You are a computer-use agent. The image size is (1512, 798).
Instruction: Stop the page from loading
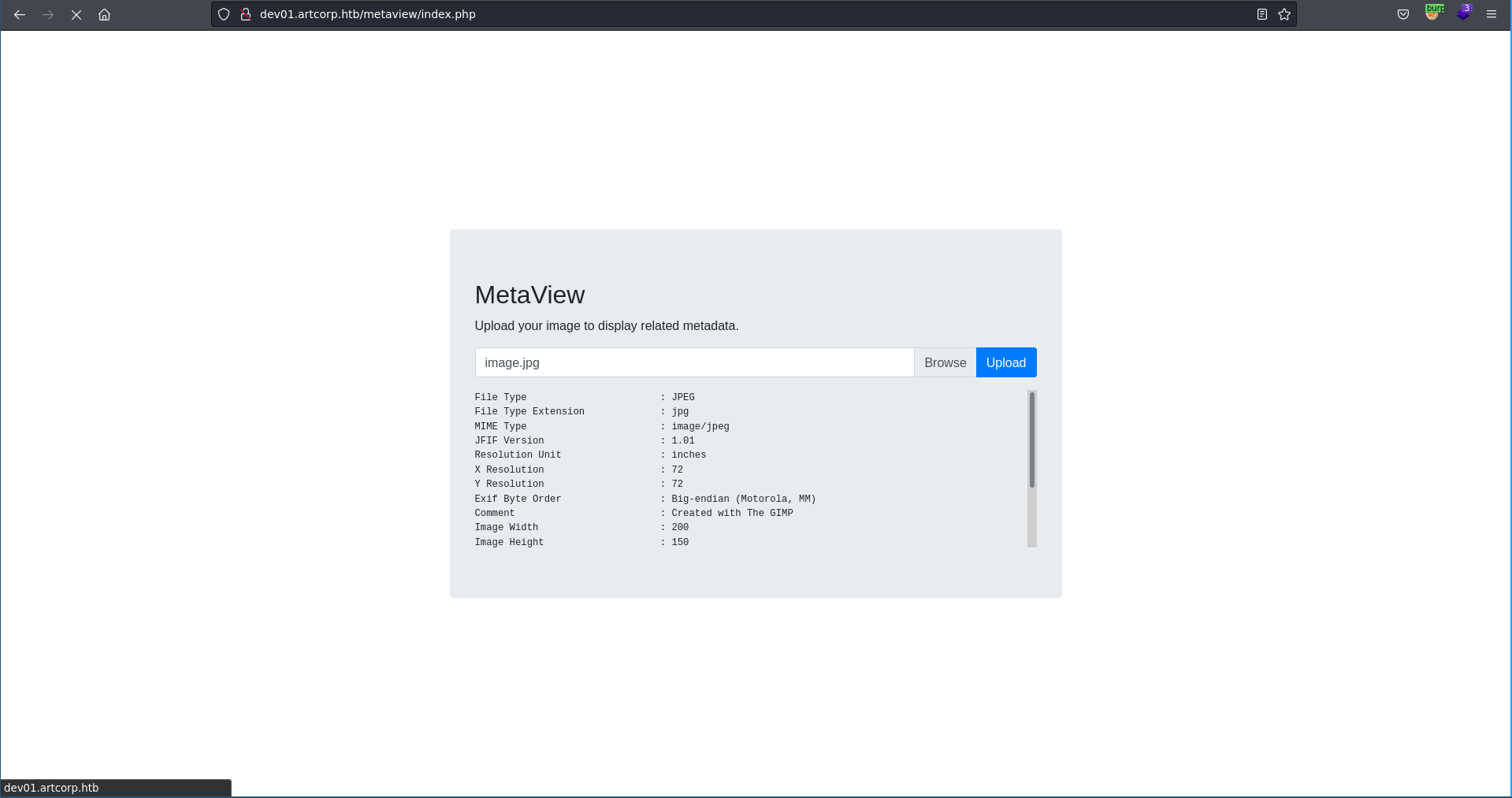tap(76, 14)
